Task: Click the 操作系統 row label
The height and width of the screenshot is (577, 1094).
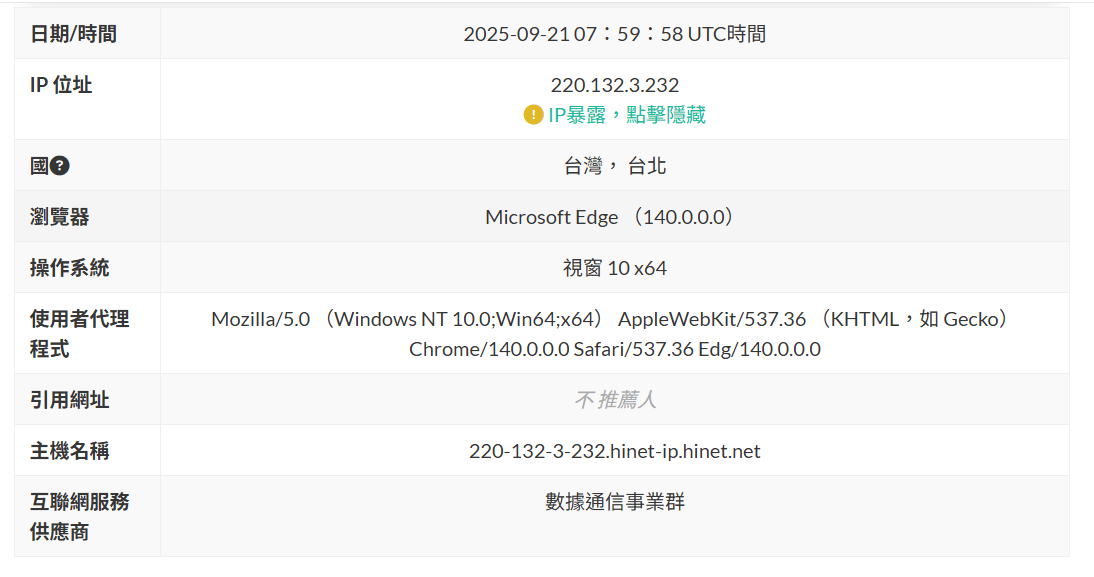Action: click(x=69, y=268)
